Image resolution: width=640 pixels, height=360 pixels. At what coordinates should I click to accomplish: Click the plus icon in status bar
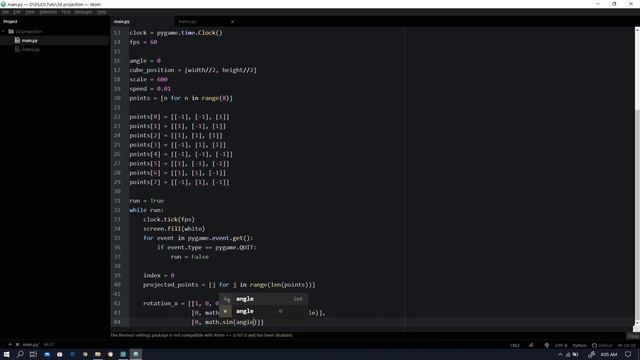pyautogui.click(x=10, y=344)
